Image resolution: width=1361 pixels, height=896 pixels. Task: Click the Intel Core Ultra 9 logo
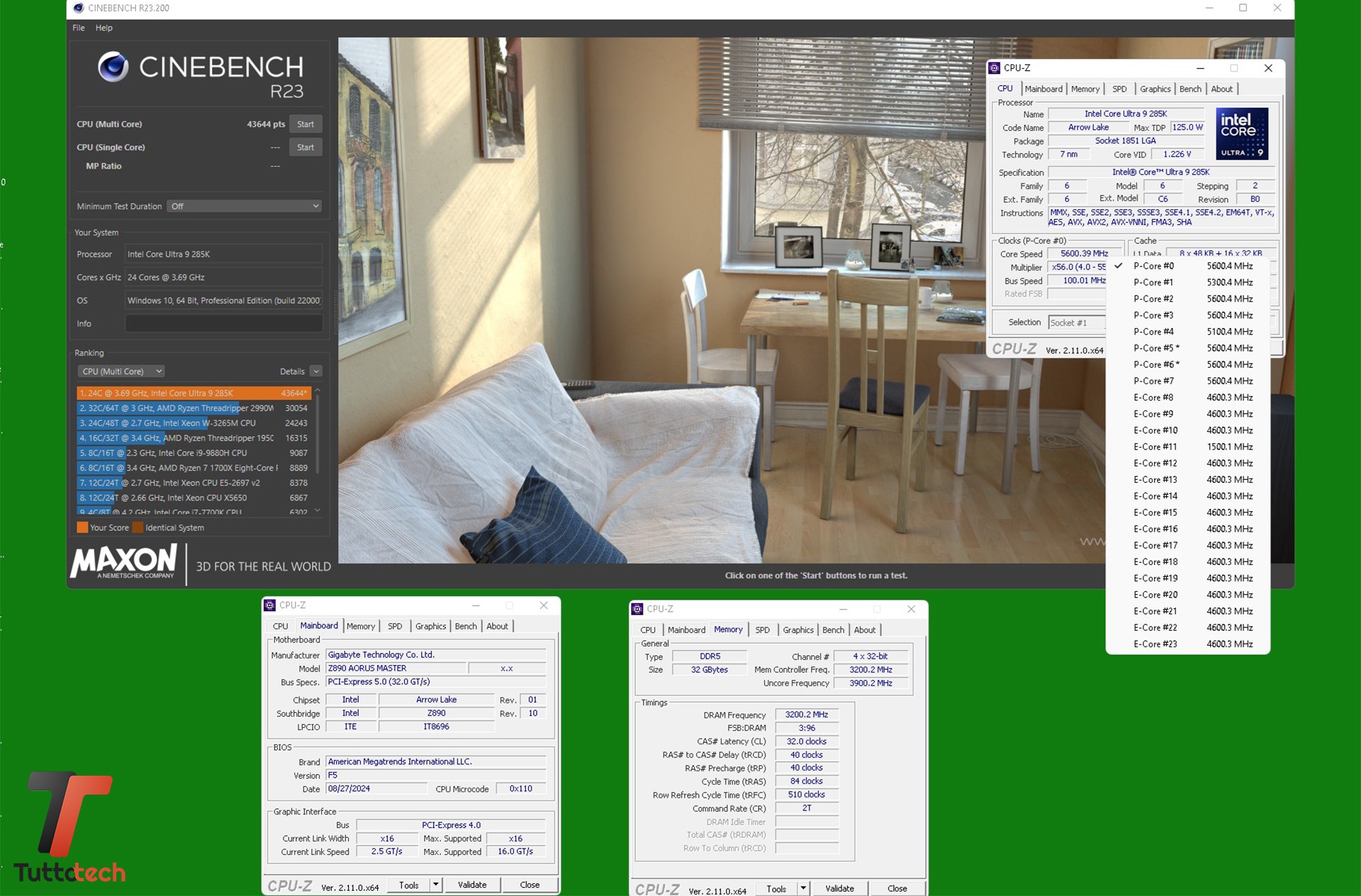(x=1242, y=133)
